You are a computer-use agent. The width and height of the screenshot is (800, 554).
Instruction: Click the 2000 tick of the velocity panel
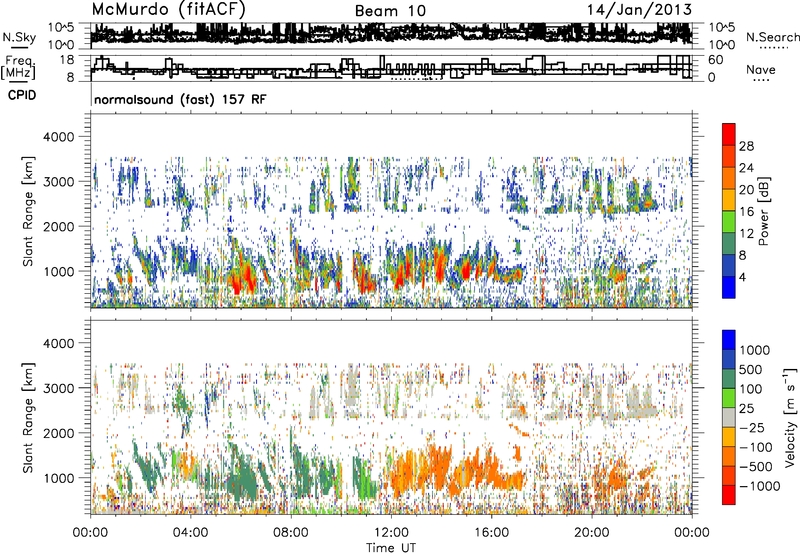(x=61, y=433)
